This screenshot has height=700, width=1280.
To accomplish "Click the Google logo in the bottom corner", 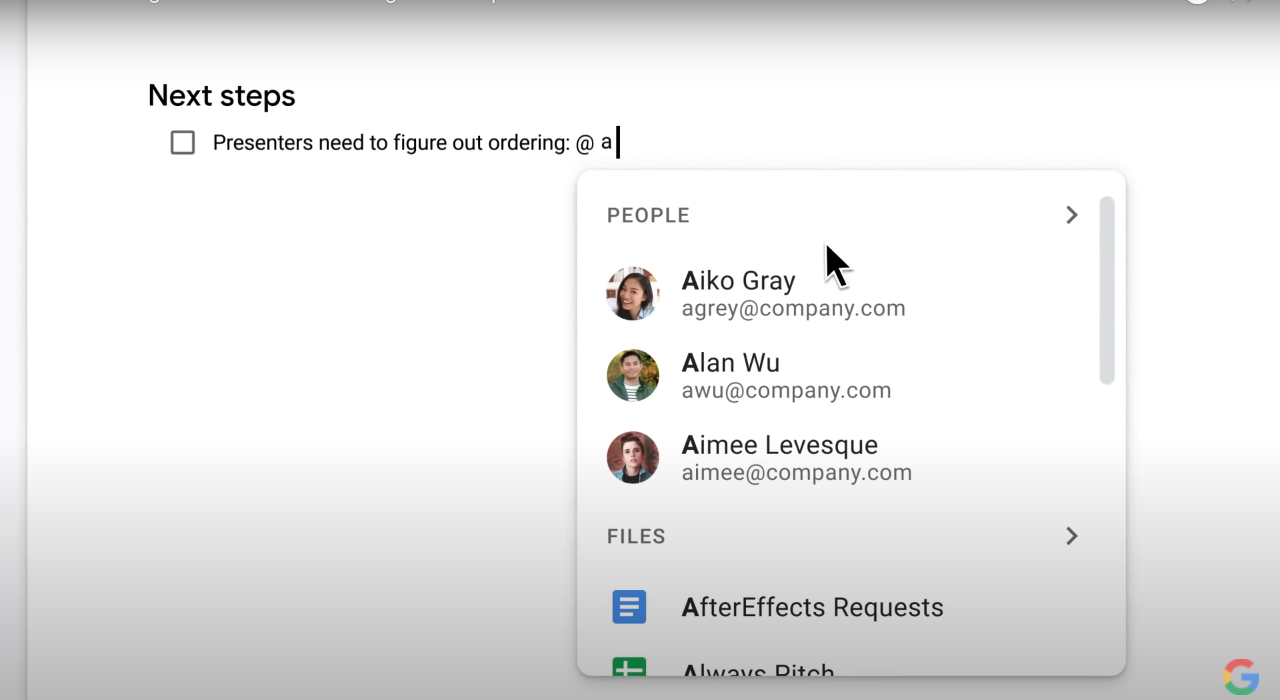I will pos(1240,675).
